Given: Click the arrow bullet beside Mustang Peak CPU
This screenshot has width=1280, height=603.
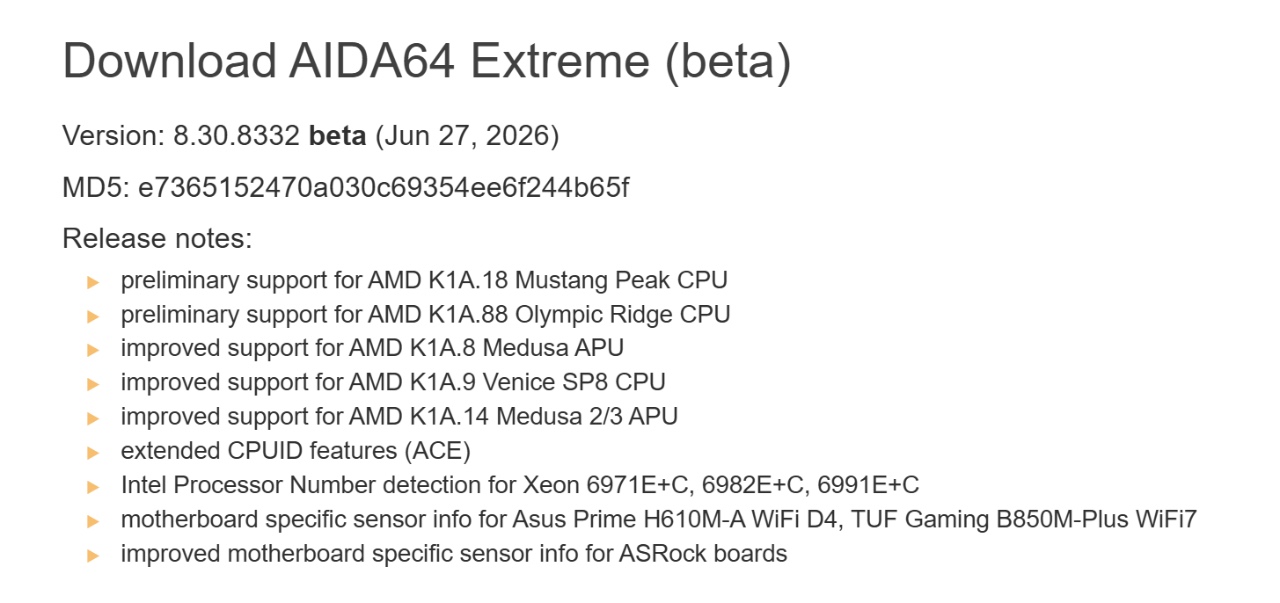Looking at the screenshot, I should pos(94,283).
